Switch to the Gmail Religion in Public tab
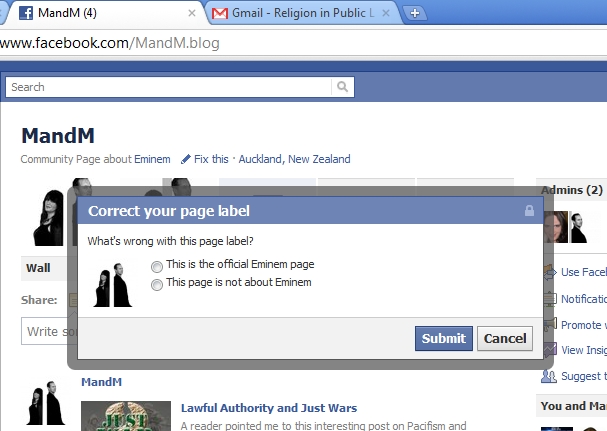The image size is (607, 431). point(301,13)
